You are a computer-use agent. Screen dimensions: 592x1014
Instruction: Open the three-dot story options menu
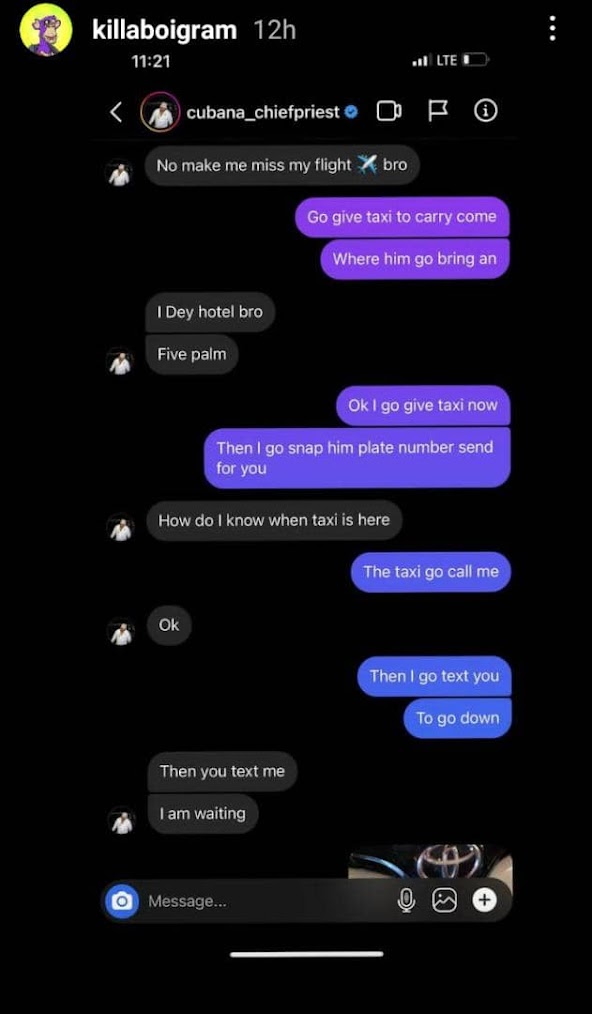tap(552, 29)
